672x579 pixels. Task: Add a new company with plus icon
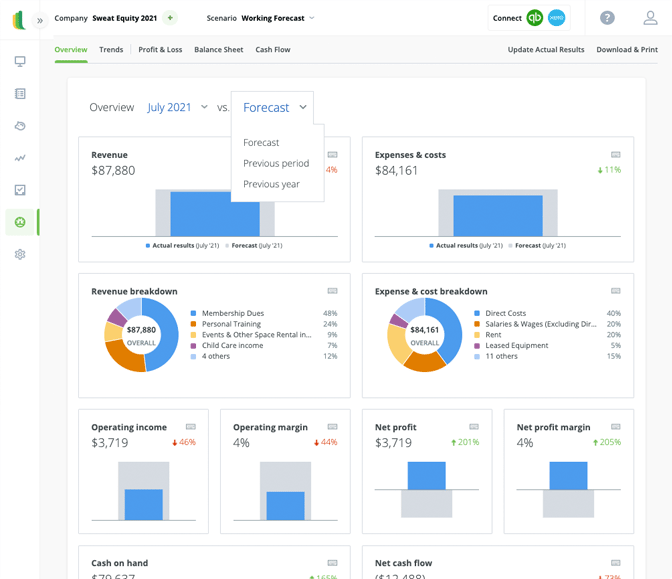coord(170,18)
